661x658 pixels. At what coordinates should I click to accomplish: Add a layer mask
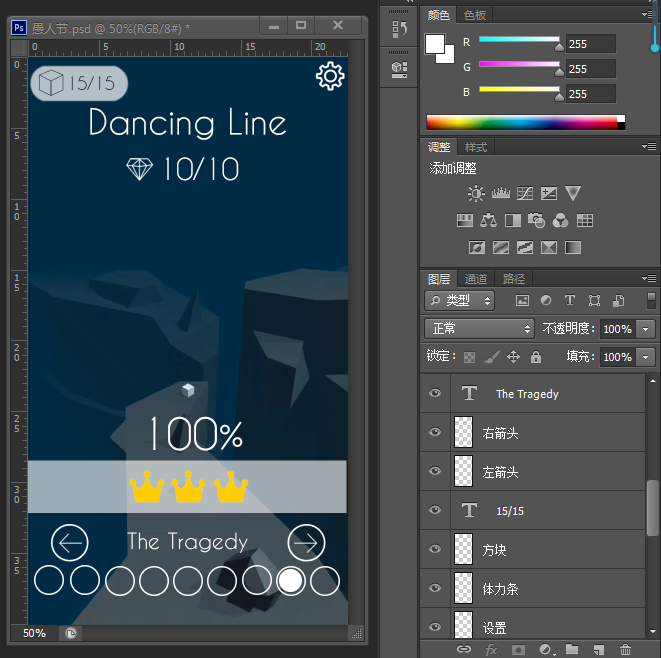(x=518, y=650)
